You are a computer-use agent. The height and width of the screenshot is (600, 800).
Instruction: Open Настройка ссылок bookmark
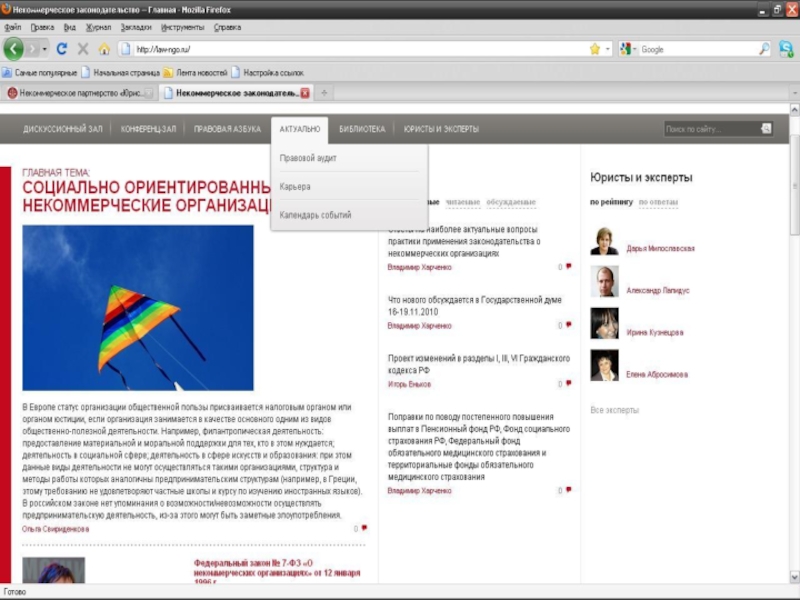pos(267,72)
